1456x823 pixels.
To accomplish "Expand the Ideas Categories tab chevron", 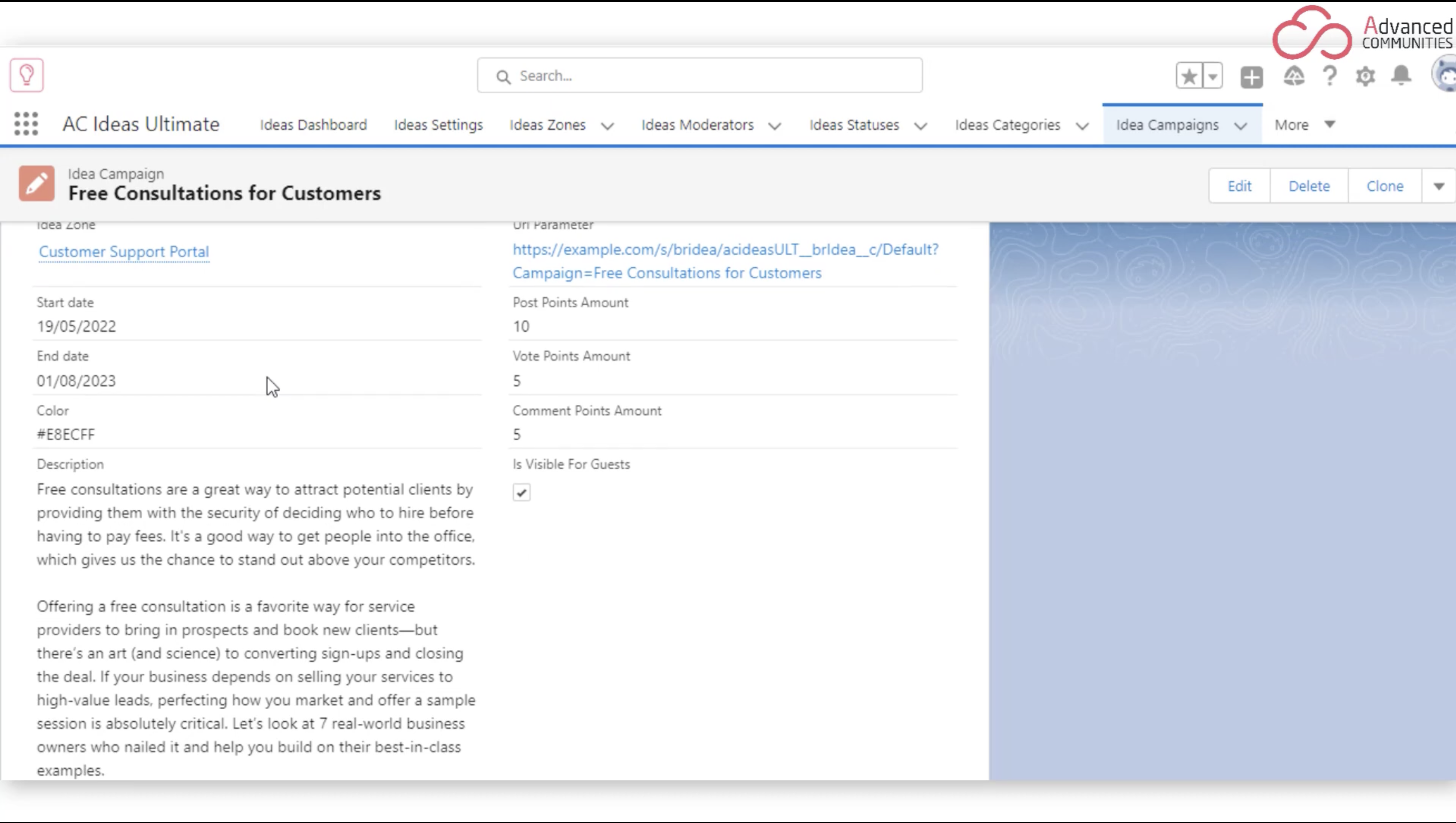I will click(x=1083, y=126).
